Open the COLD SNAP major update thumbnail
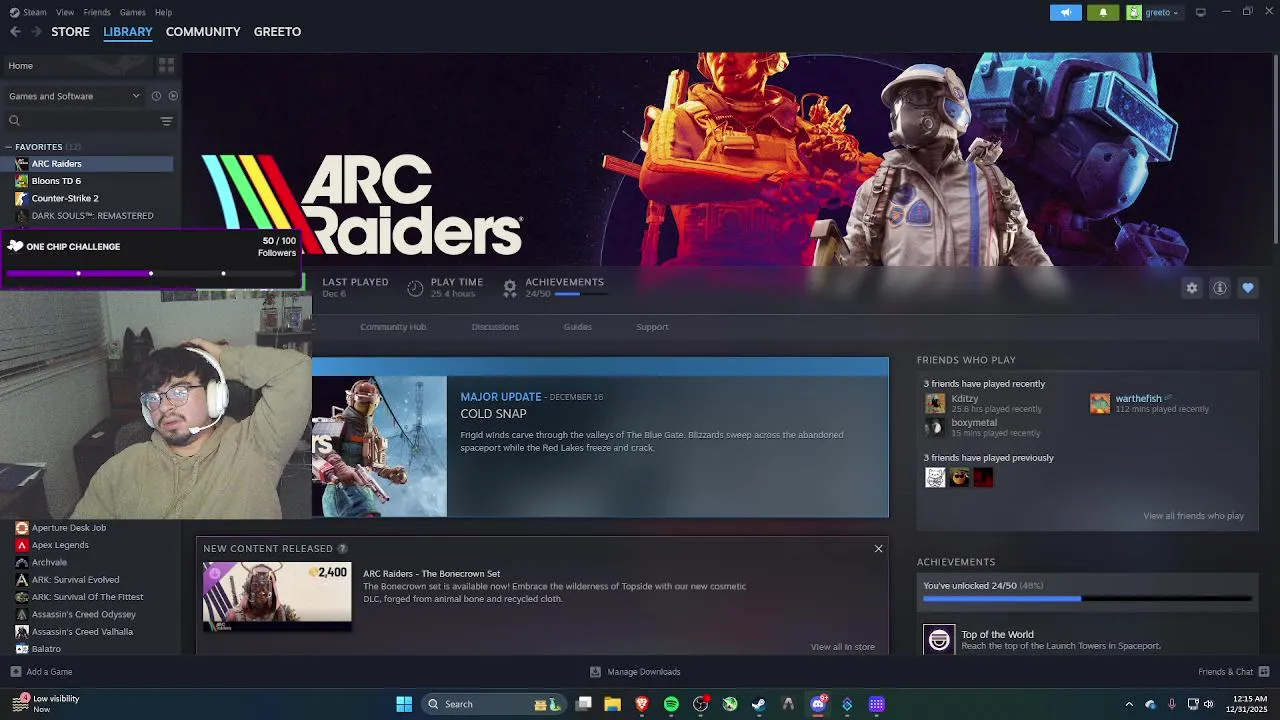Image resolution: width=1280 pixels, height=720 pixels. [x=379, y=446]
